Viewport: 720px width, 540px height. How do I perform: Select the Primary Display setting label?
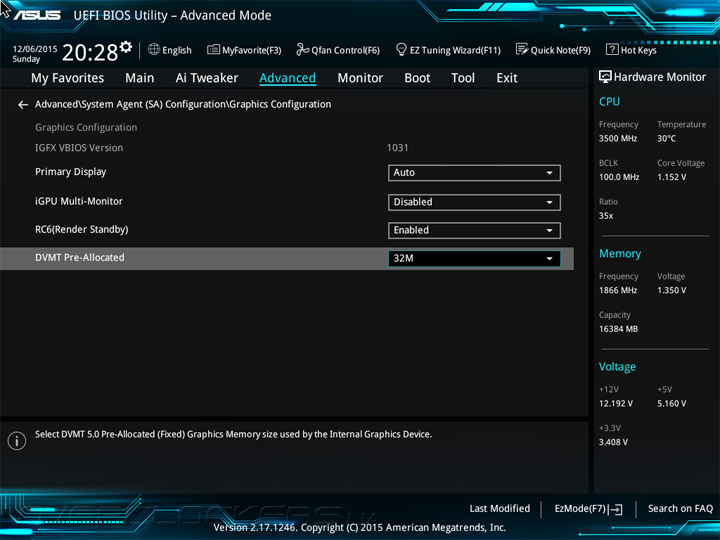[x=71, y=172]
